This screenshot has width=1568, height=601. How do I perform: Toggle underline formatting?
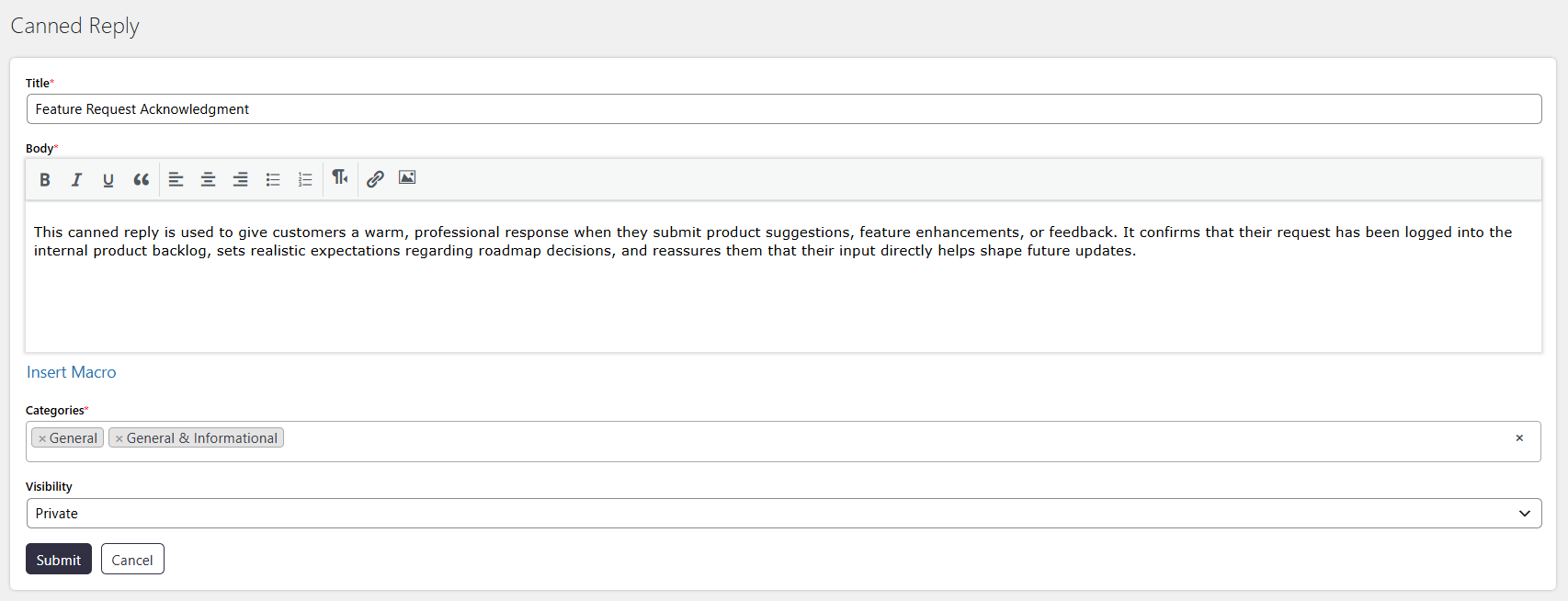pyautogui.click(x=108, y=180)
